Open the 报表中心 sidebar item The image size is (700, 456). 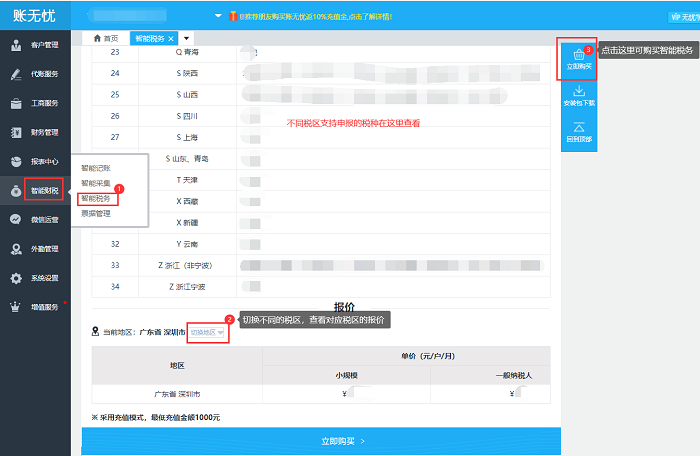[16, 161]
